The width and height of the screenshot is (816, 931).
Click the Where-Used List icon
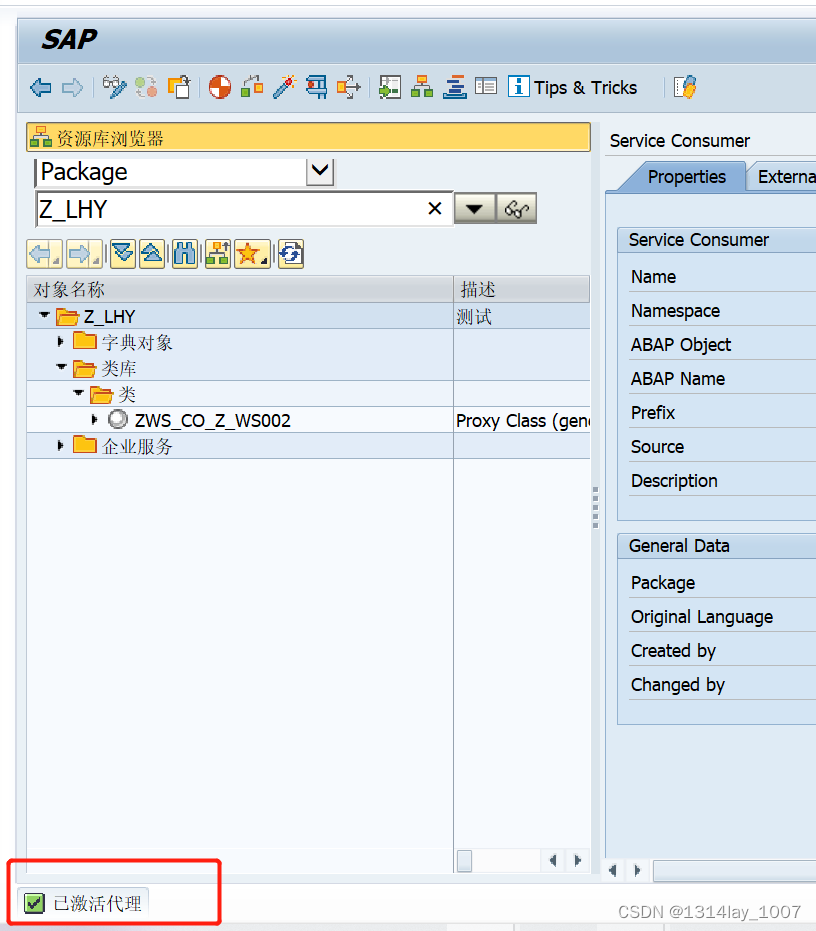[x=390, y=87]
